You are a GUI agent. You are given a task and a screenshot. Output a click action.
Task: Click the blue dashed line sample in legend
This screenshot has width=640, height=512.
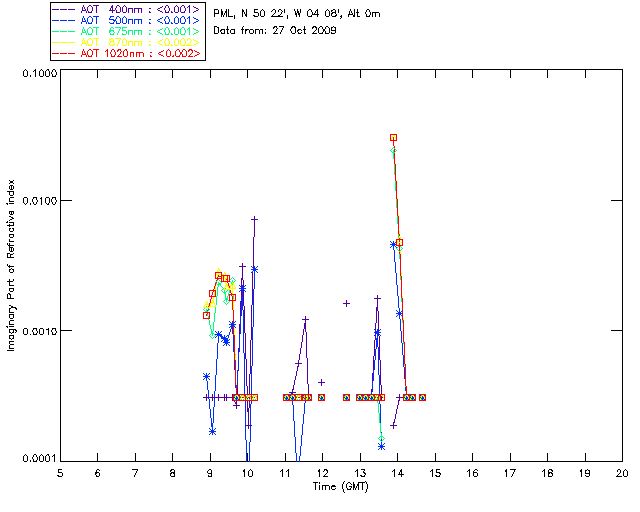[64, 20]
